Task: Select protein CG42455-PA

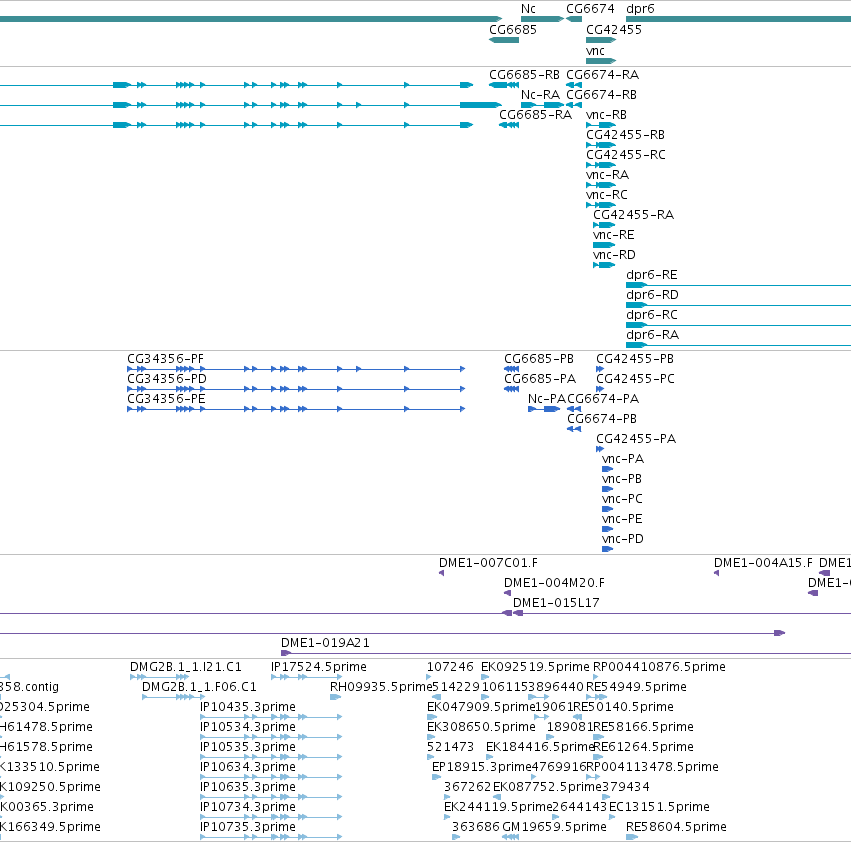Action: 636,439
